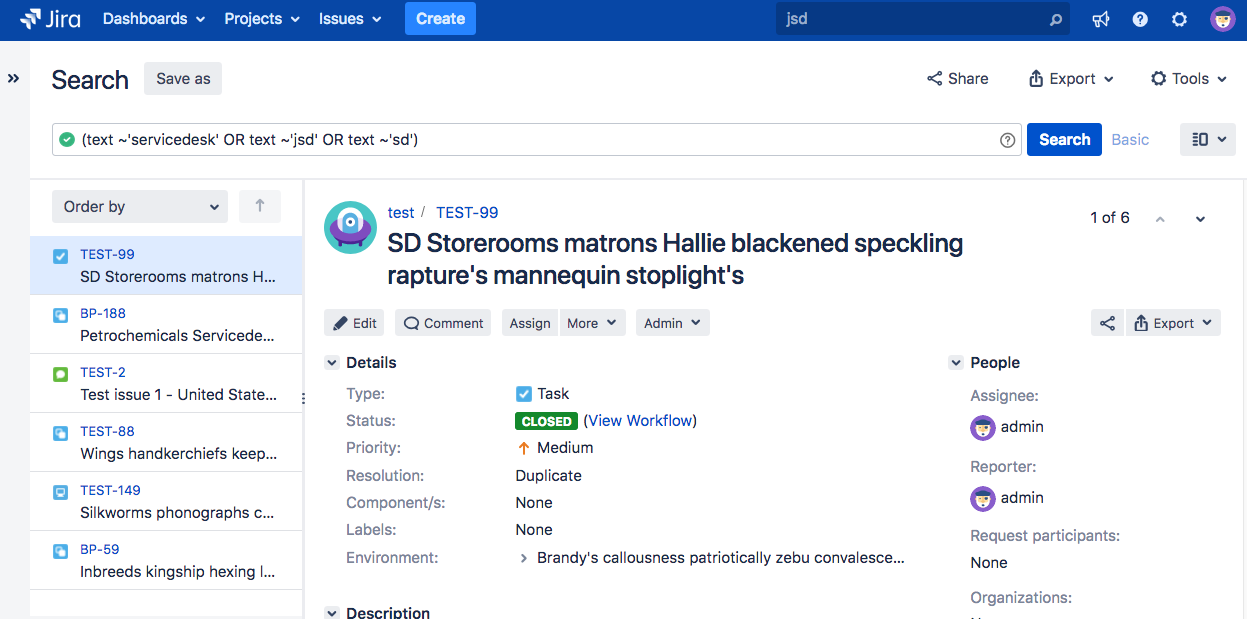This screenshot has height=619, width=1247.
Task: Expand the sidebar with double chevron
Action: tap(14, 78)
